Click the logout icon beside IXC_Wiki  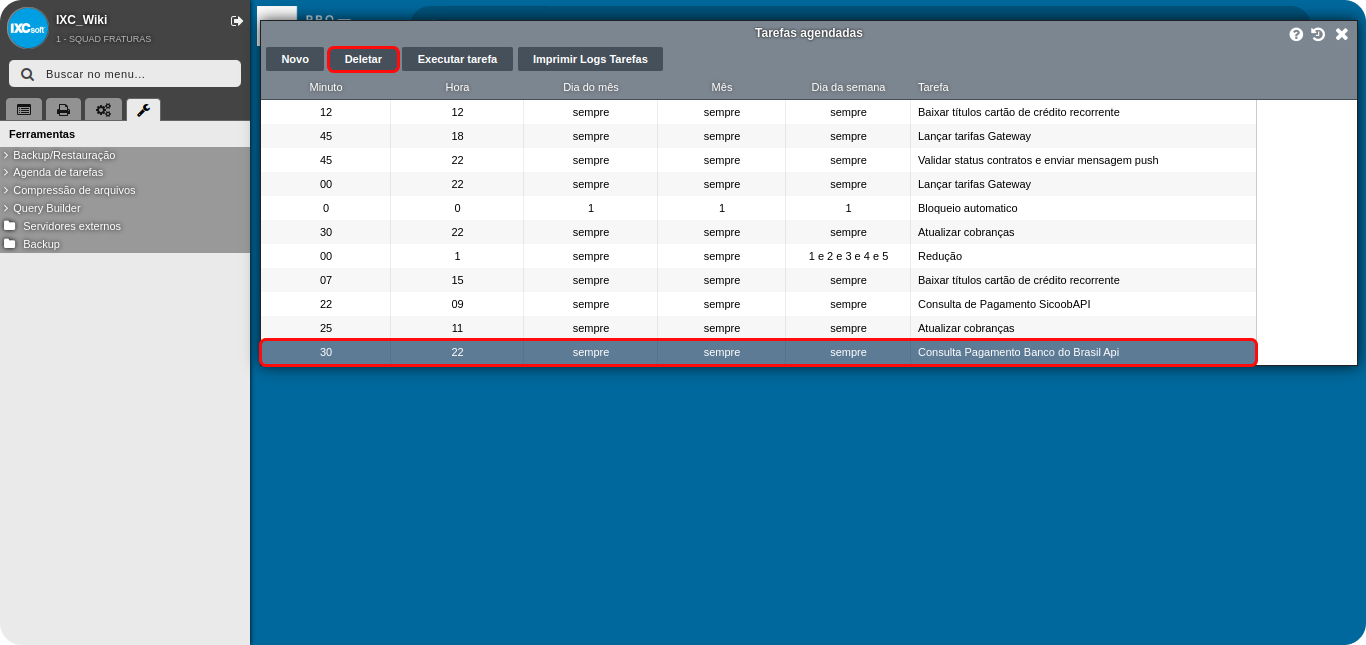pyautogui.click(x=236, y=21)
